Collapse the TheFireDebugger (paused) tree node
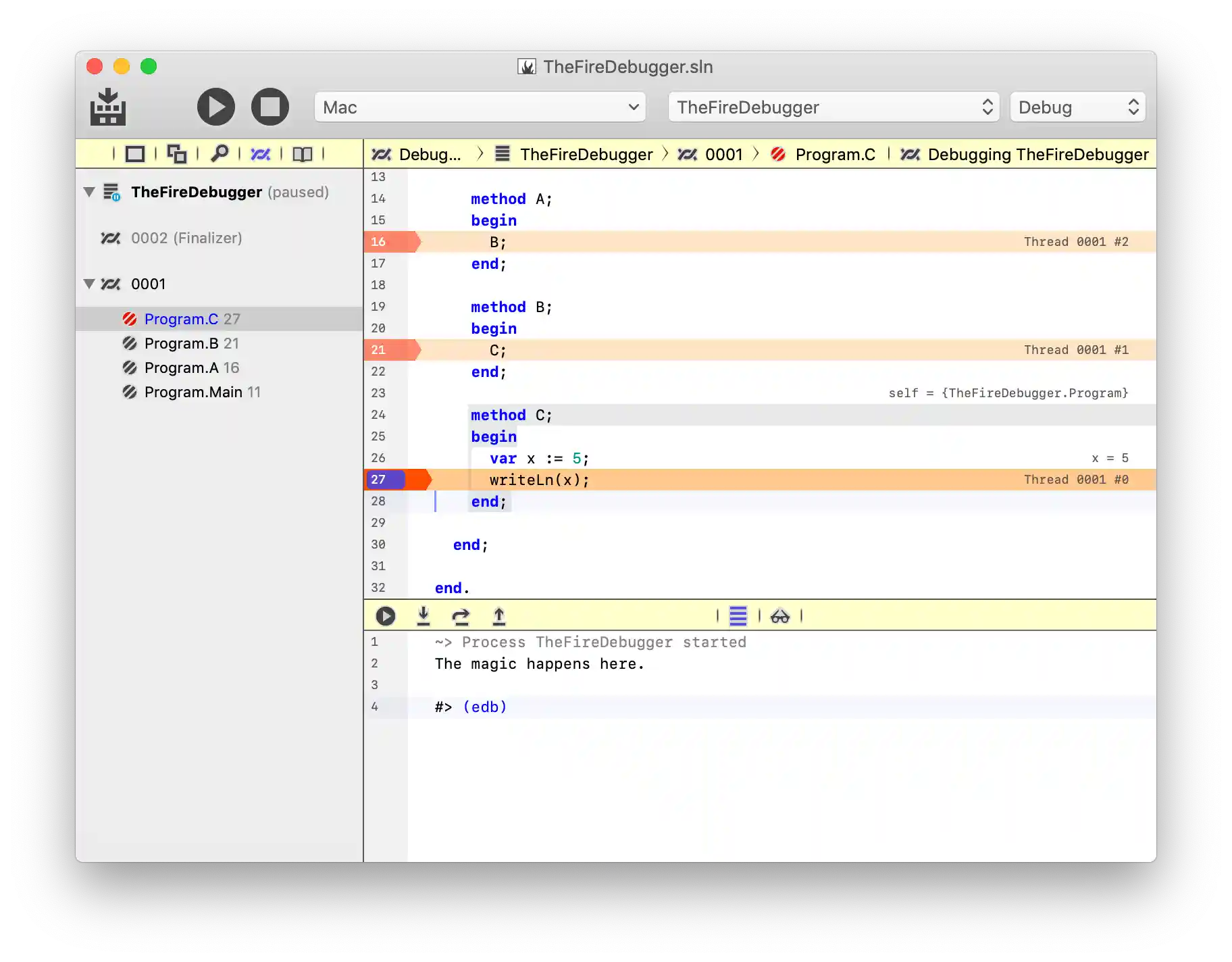 tap(89, 192)
